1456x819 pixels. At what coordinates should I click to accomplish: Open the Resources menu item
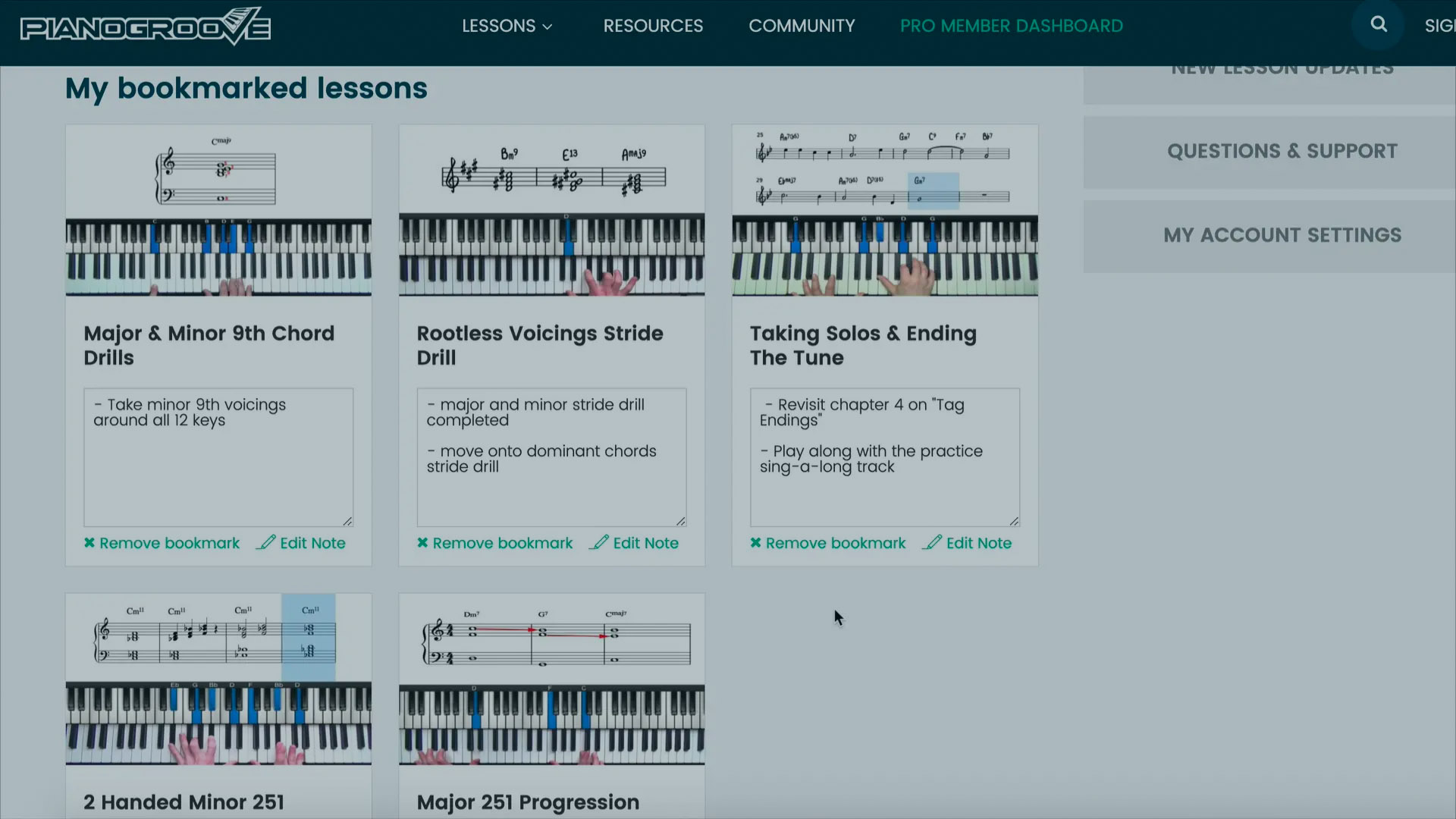653,26
